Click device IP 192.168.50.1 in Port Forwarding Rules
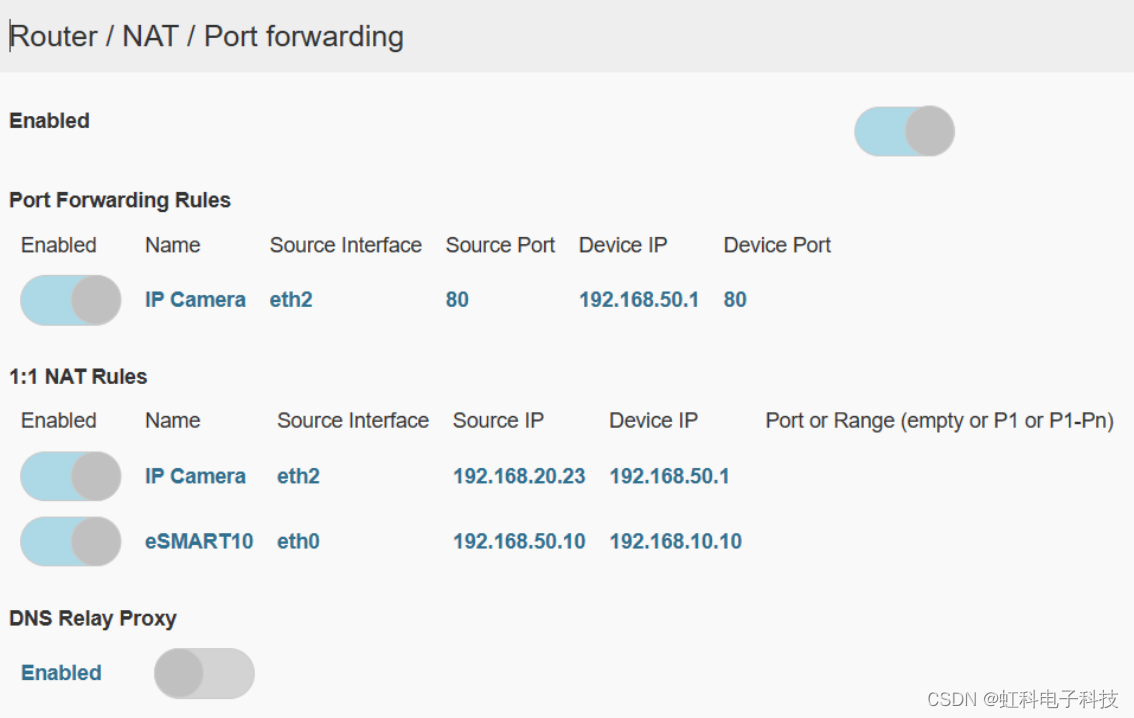Viewport: 1134px width, 718px height. pyautogui.click(x=639, y=299)
